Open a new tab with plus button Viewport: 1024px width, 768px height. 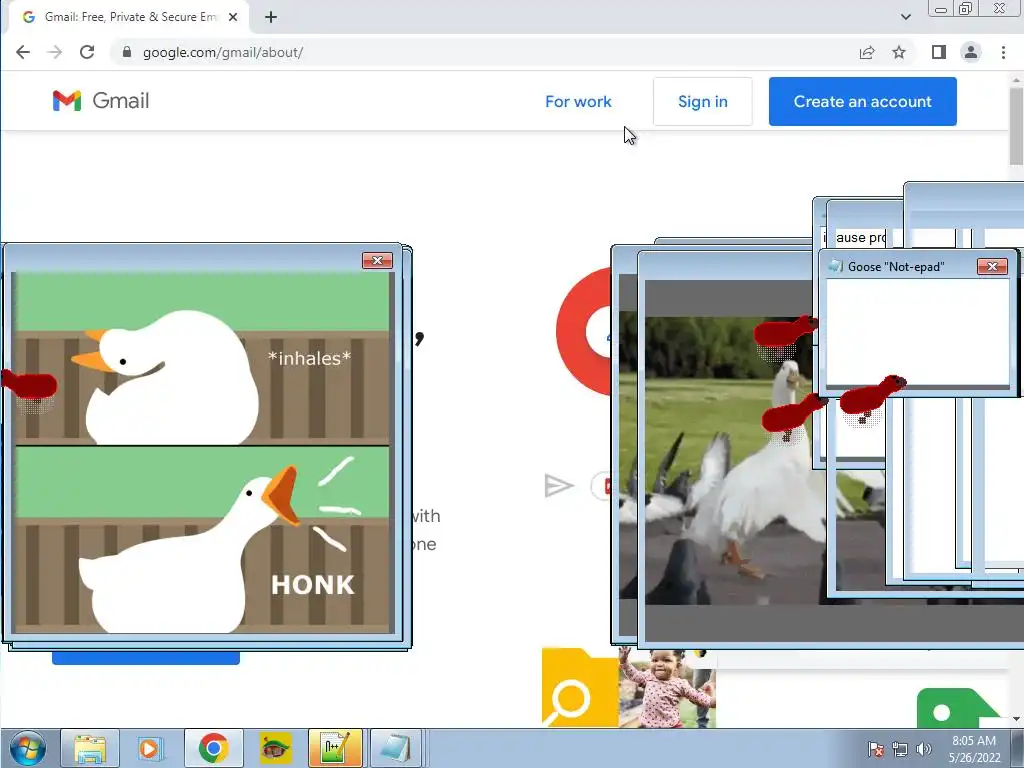tap(271, 17)
